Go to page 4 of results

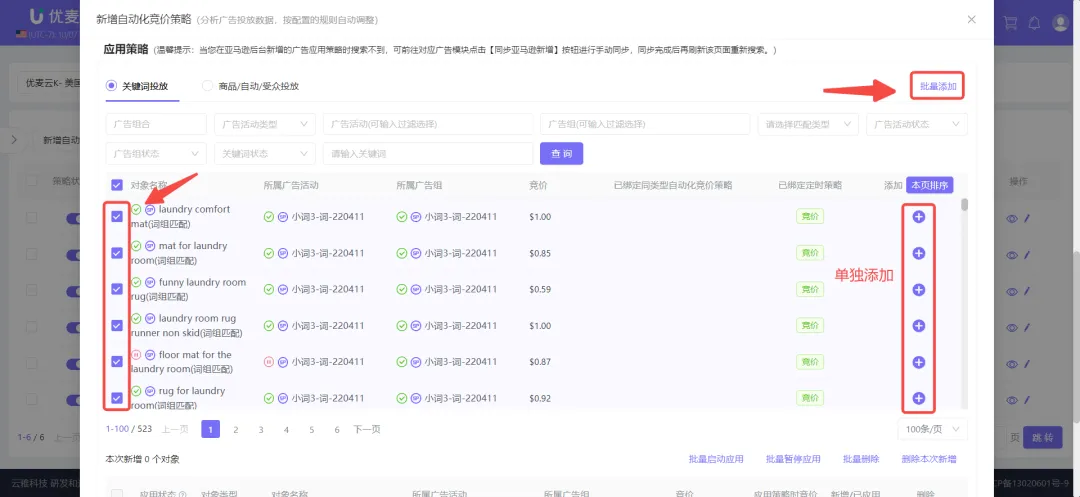coord(287,429)
